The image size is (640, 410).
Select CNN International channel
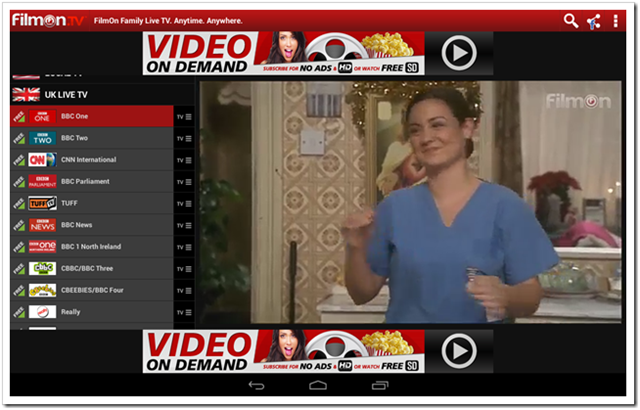click(x=92, y=160)
